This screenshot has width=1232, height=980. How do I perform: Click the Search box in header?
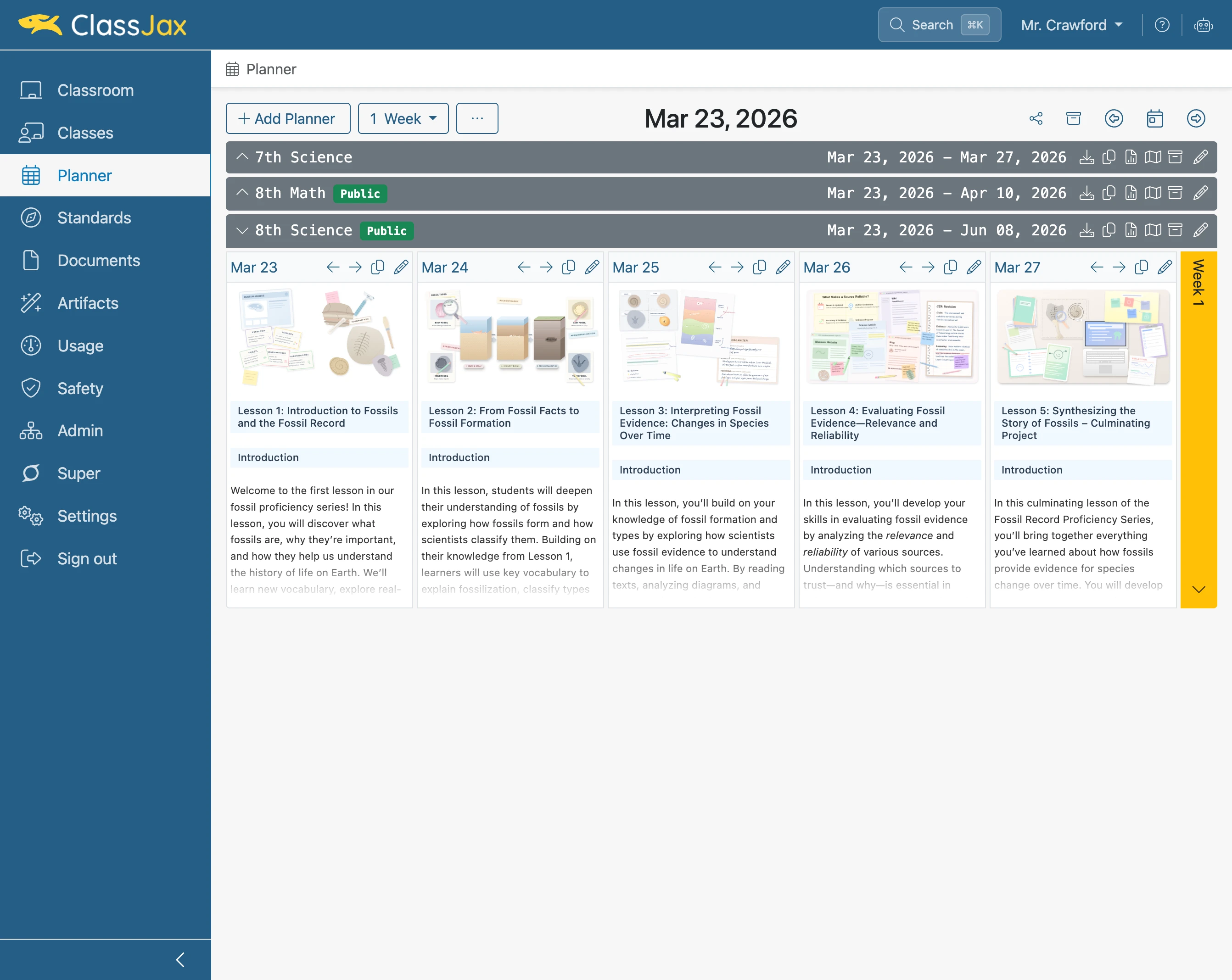tap(940, 25)
